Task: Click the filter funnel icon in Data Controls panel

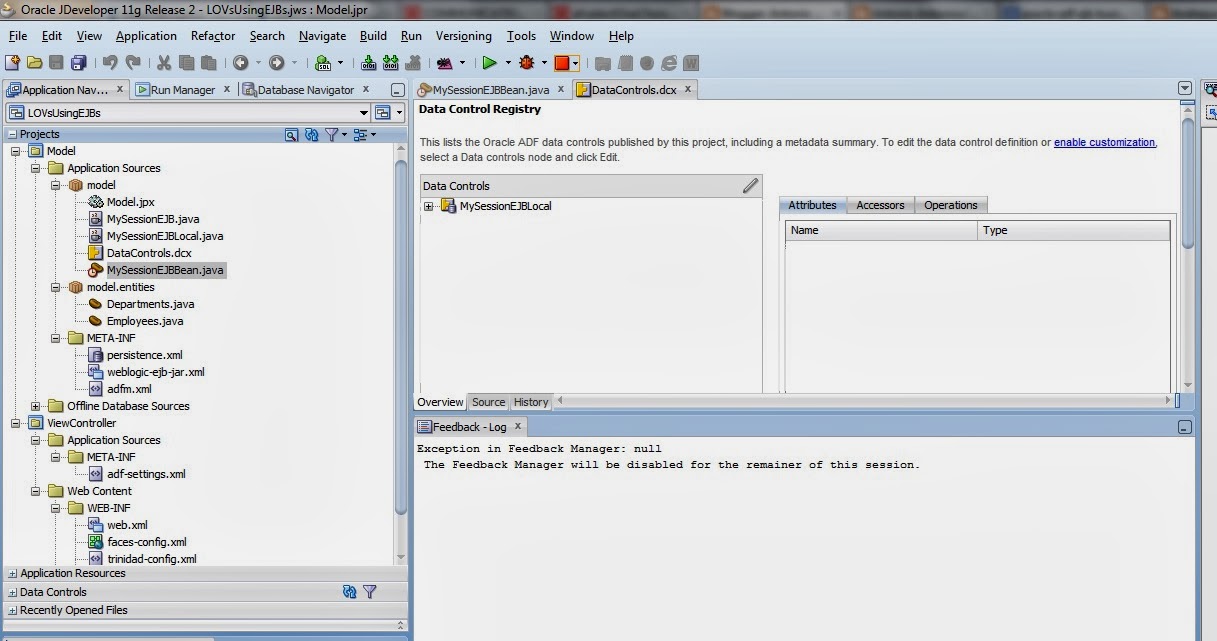Action: click(369, 592)
